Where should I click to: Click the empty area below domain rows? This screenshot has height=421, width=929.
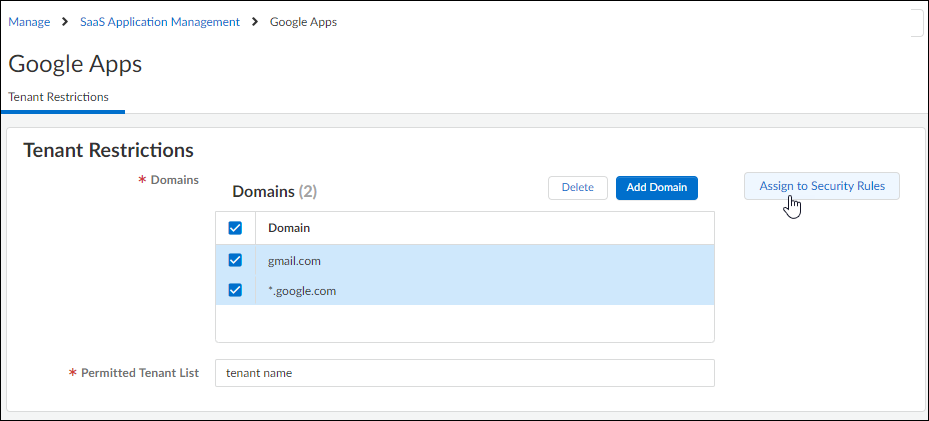click(464, 324)
